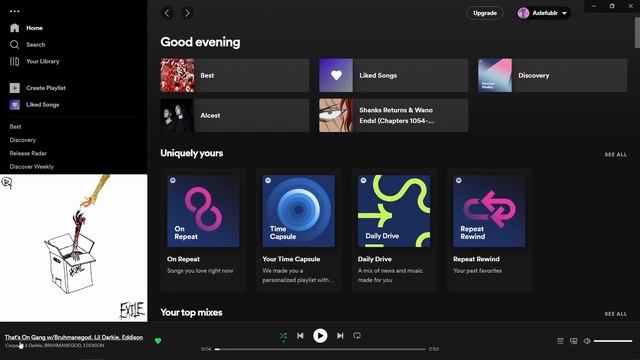640x360 pixels.
Task: Open Your Time Capsule playlist cover
Action: coord(298,211)
